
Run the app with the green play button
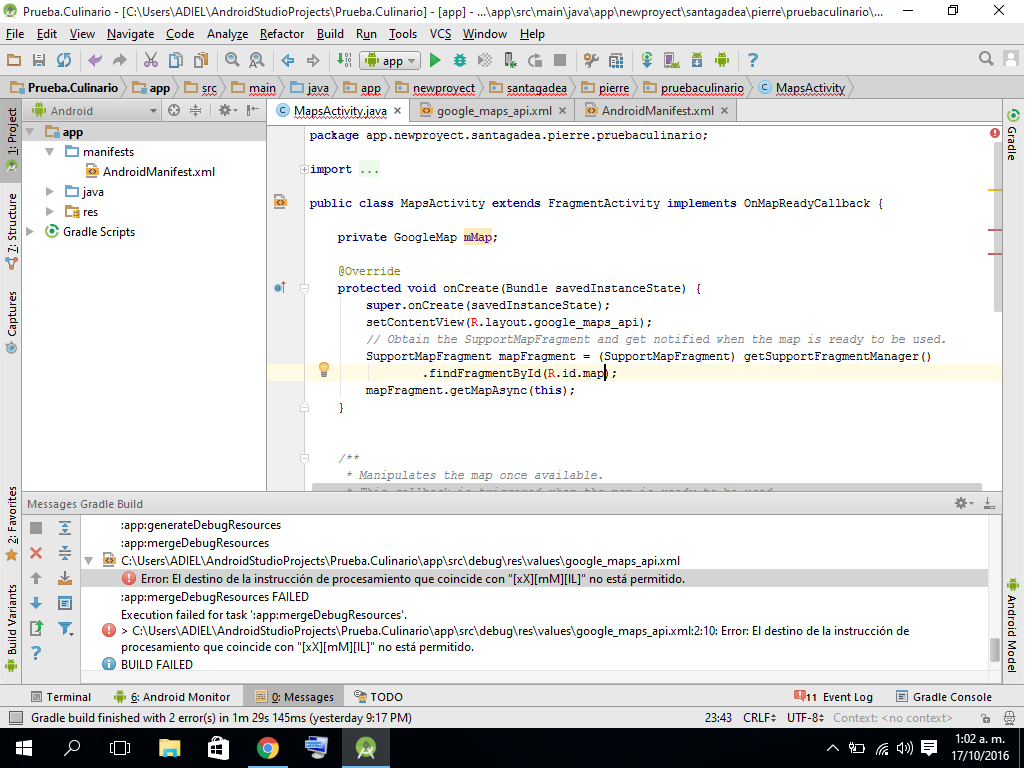click(435, 60)
